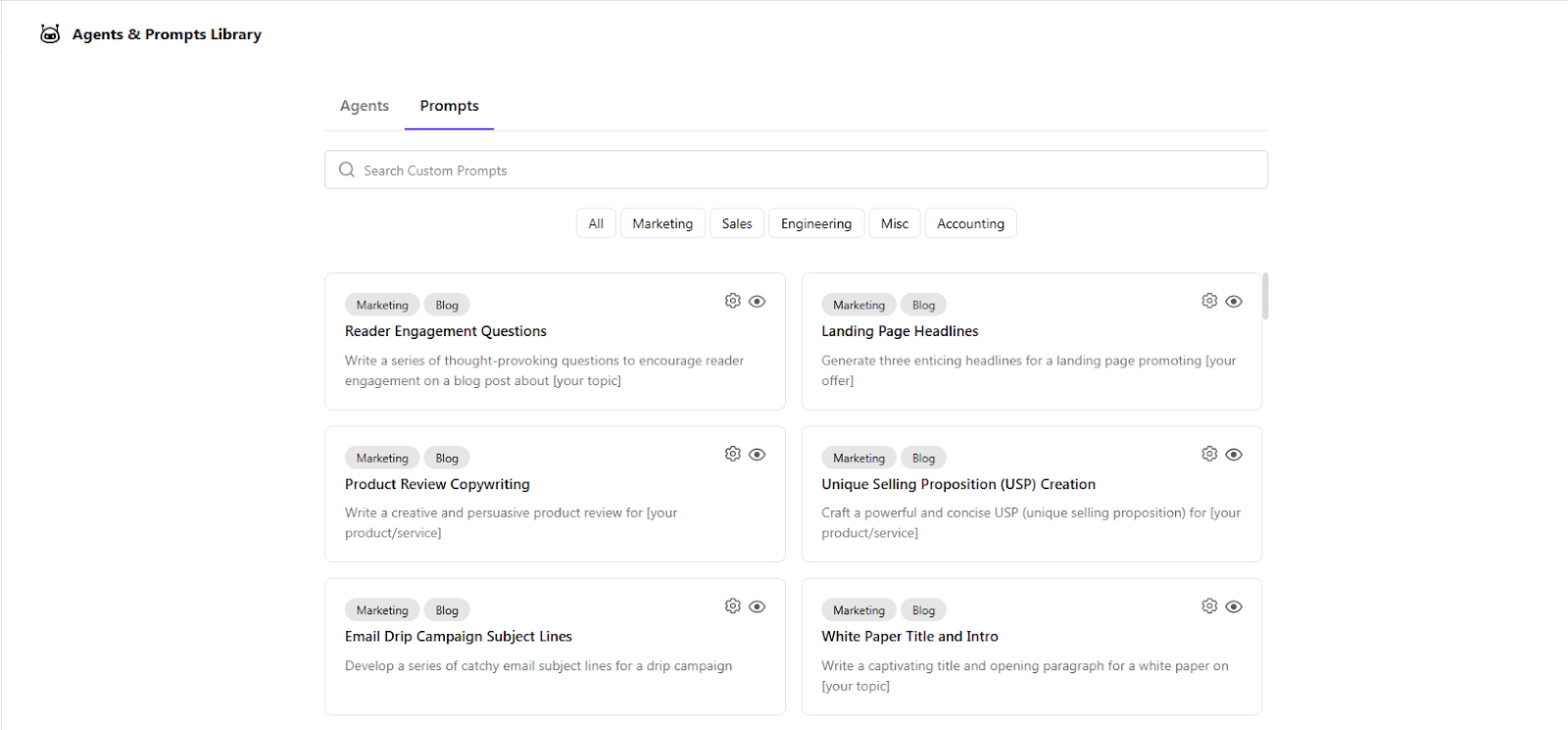Filter prompts by Engineering category
Screen dimensions: 1568x730
[816, 223]
